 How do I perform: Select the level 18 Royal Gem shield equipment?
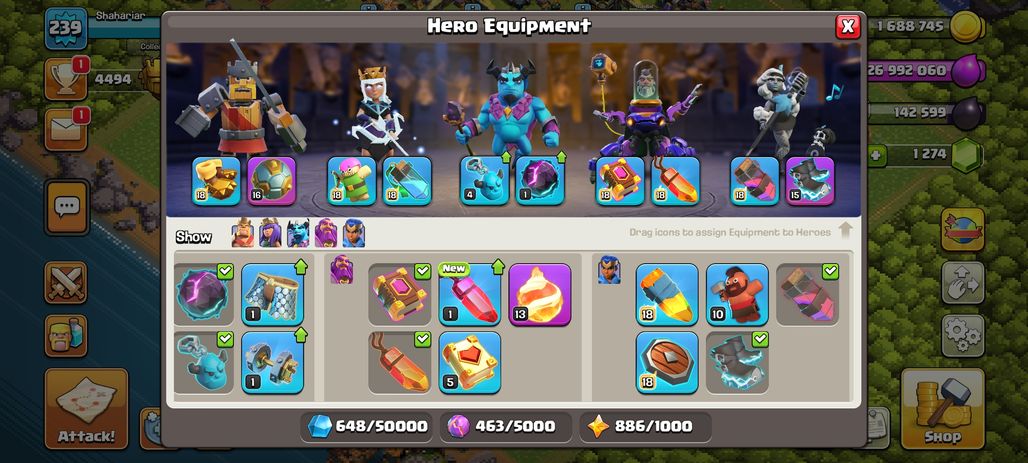tap(667, 363)
